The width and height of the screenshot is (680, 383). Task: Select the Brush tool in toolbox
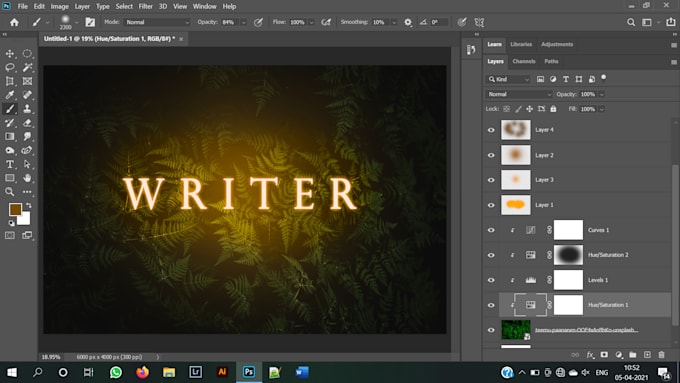[10, 109]
